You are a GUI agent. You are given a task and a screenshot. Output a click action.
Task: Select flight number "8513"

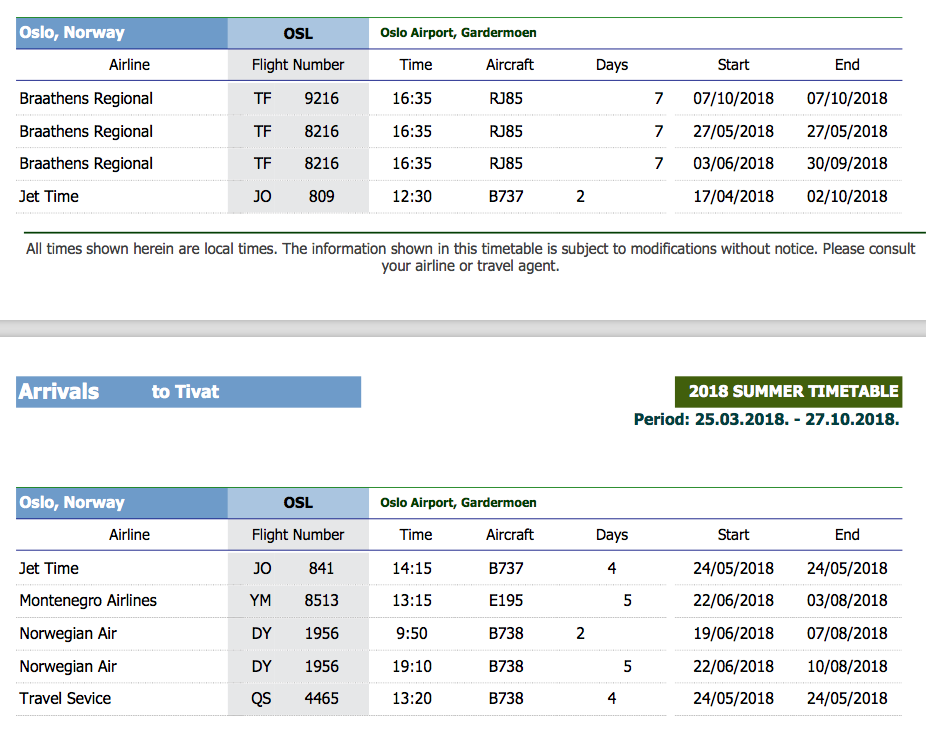point(321,601)
